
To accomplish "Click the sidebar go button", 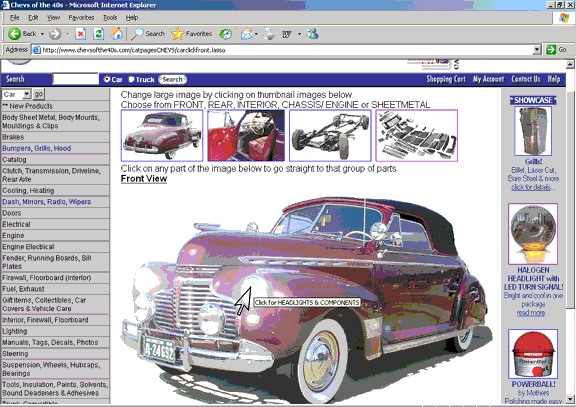I will pos(39,94).
